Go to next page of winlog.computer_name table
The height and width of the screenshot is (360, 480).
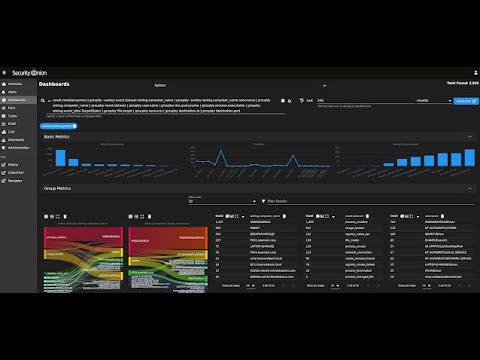coord(293,286)
